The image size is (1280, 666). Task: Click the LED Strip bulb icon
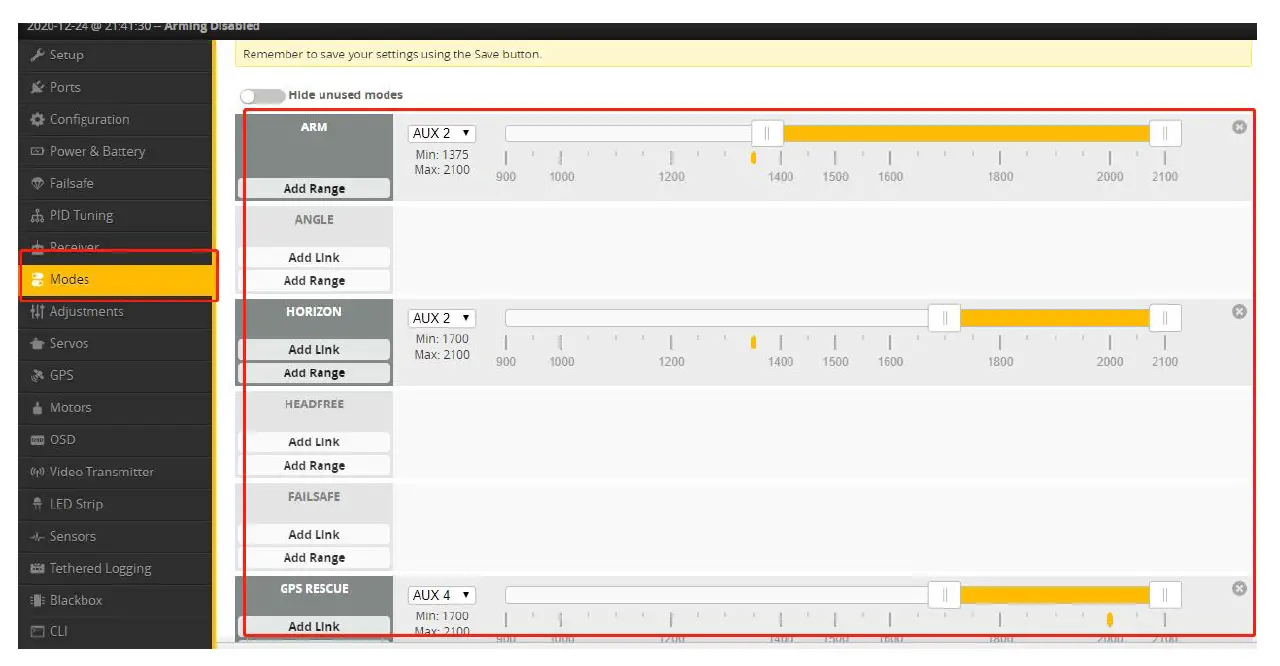coord(38,504)
